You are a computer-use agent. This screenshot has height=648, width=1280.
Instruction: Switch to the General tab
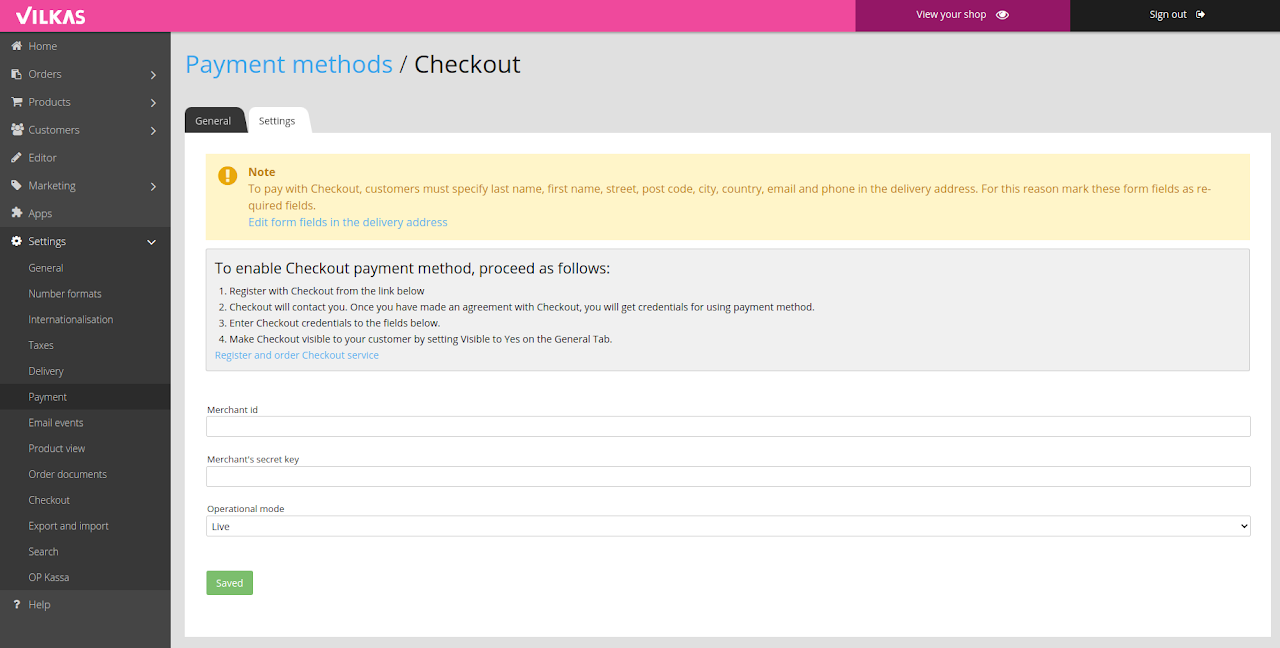tap(213, 120)
